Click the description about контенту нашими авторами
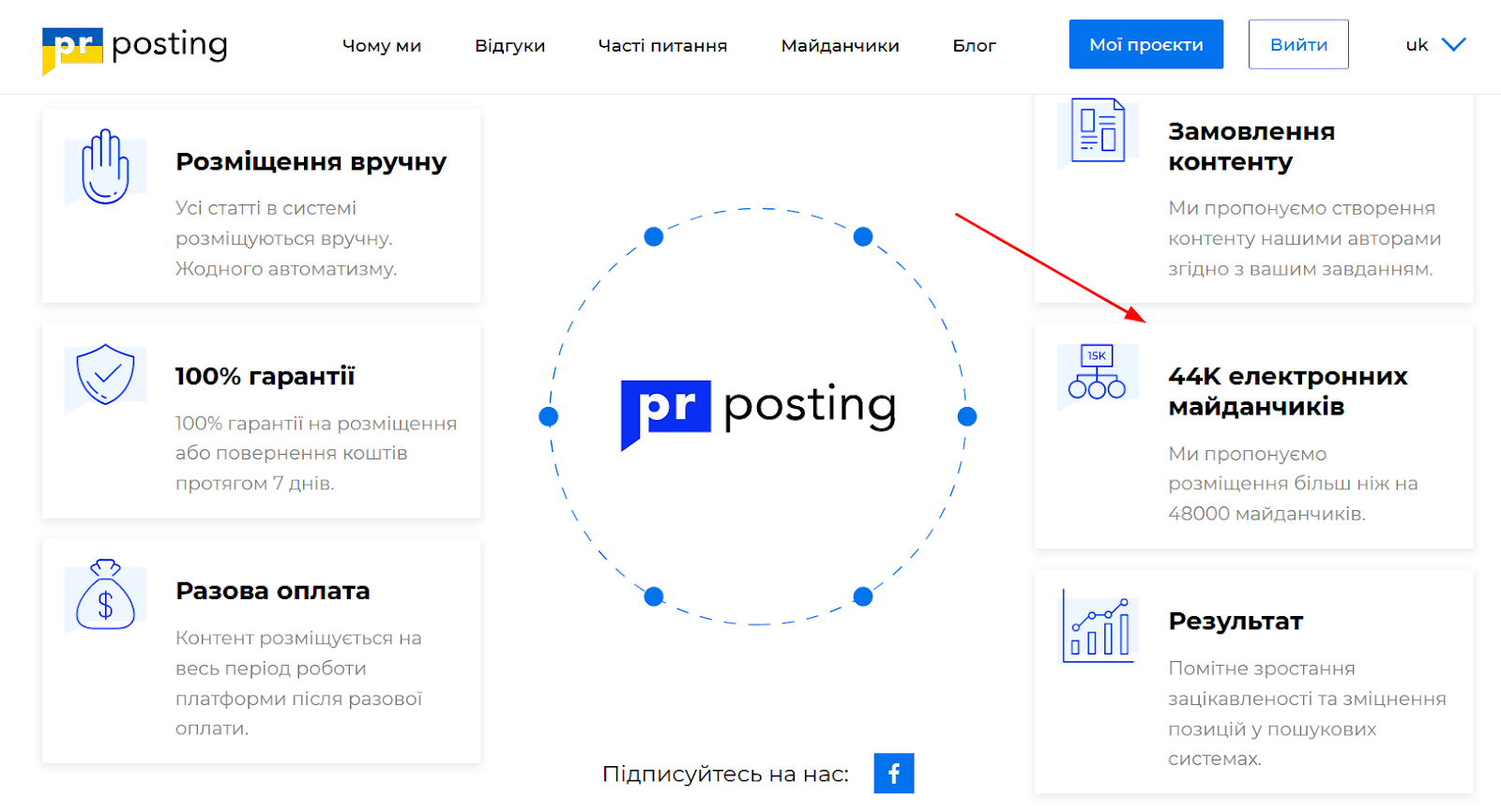 click(x=1304, y=238)
